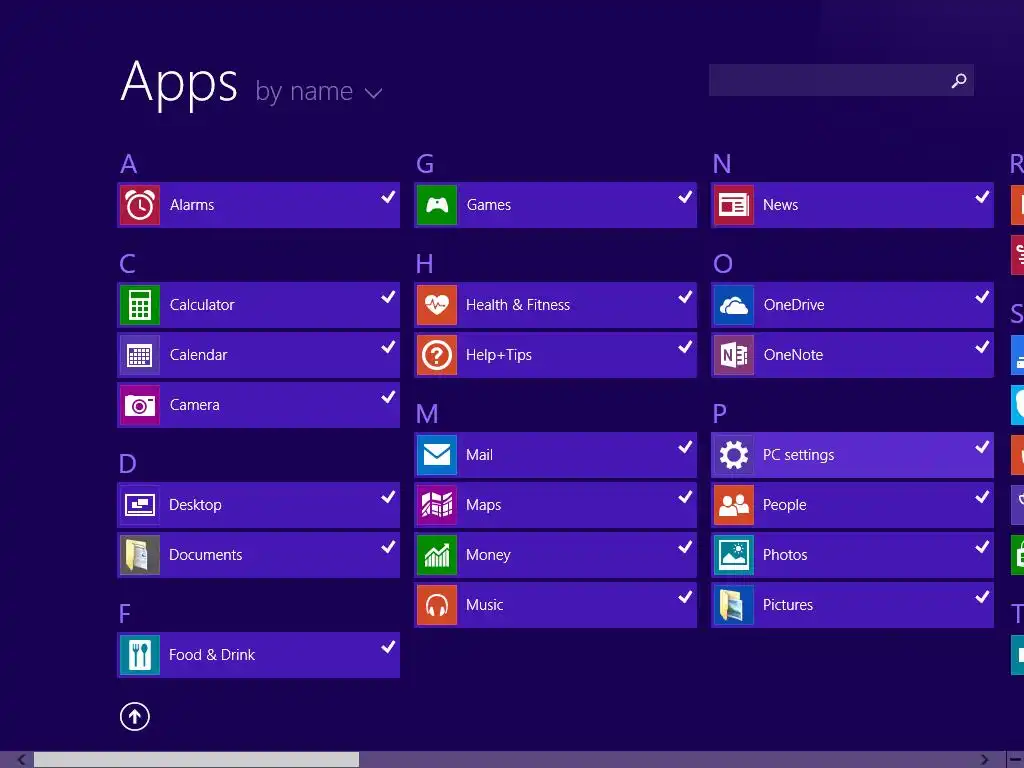Image resolution: width=1024 pixels, height=768 pixels.
Task: Uncheck the Food & Drink checkmark
Action: point(388,647)
